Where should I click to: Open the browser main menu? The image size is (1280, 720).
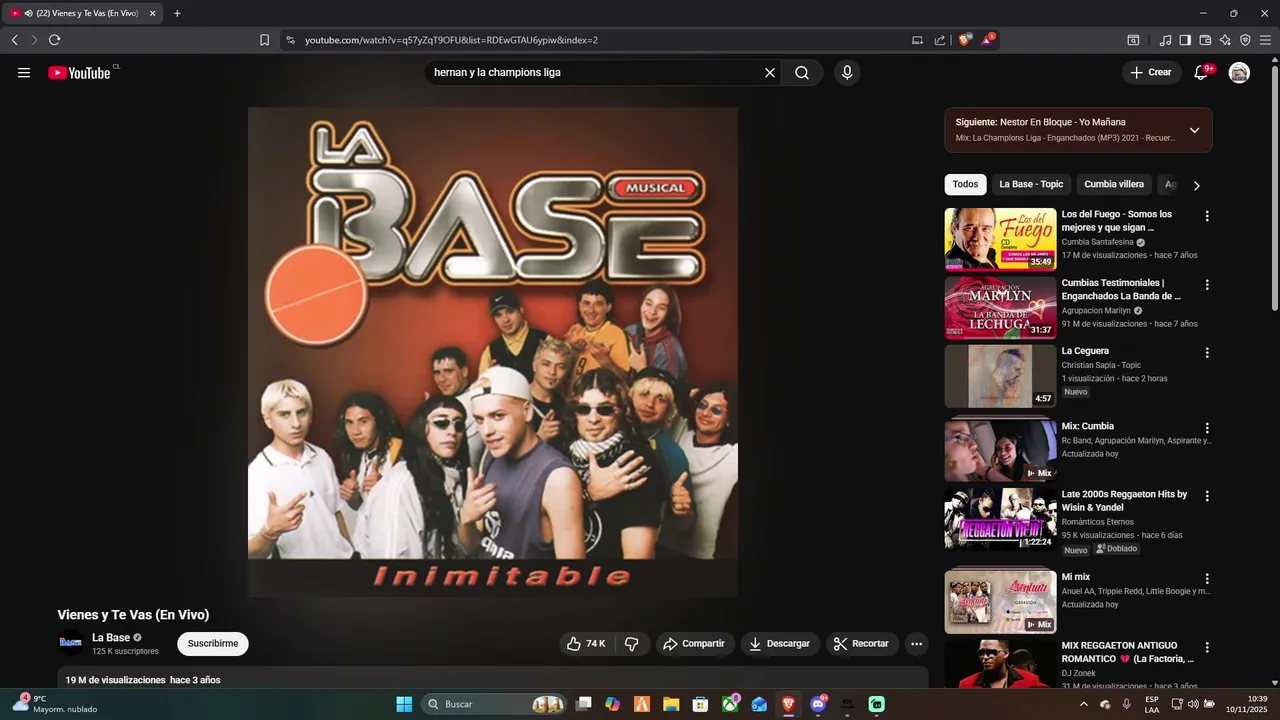(1266, 40)
